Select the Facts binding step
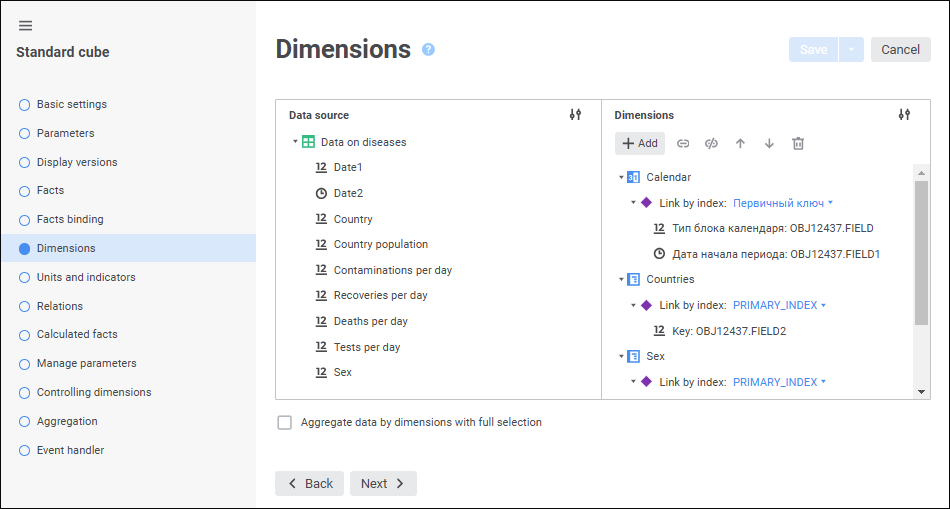 click(70, 219)
